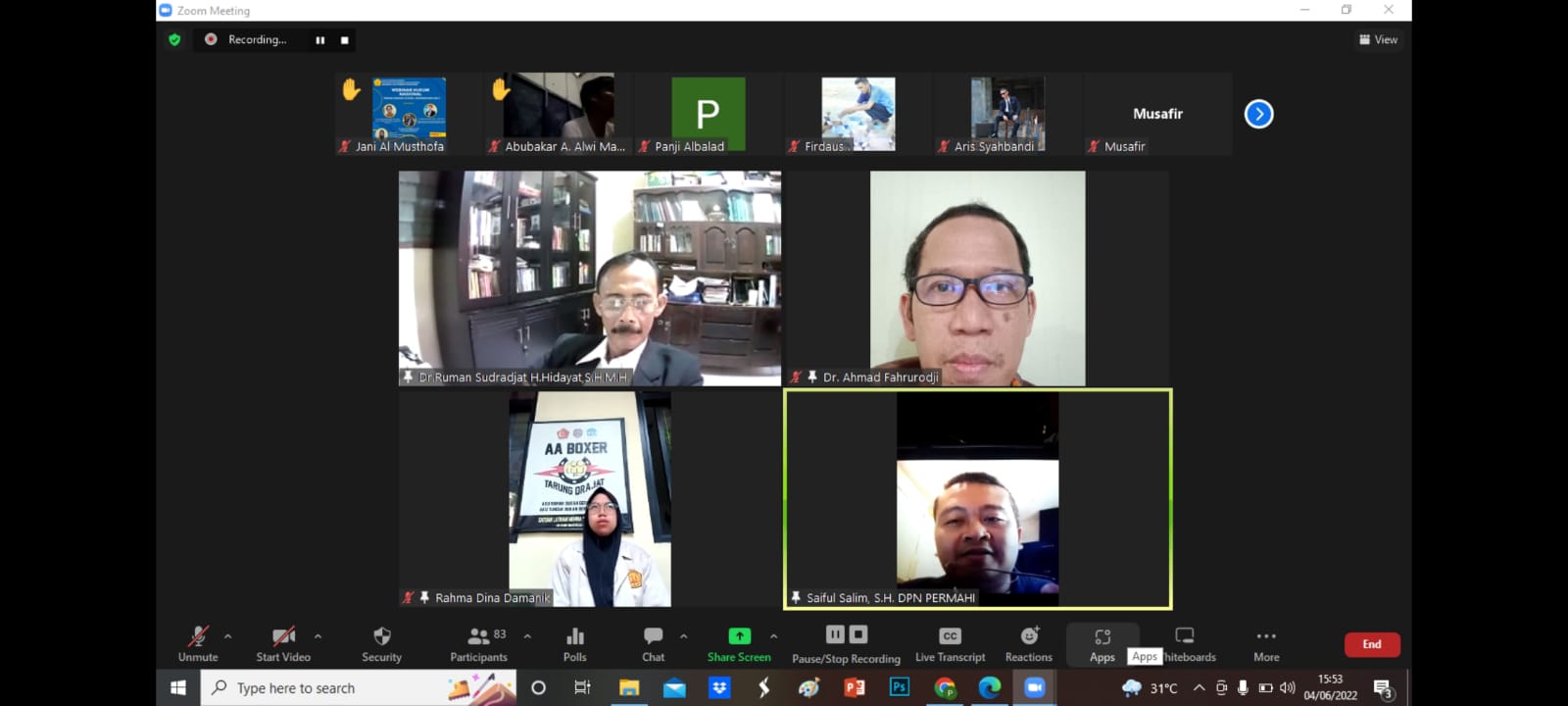
Task: Open Dropbox from the taskbar
Action: point(719,688)
